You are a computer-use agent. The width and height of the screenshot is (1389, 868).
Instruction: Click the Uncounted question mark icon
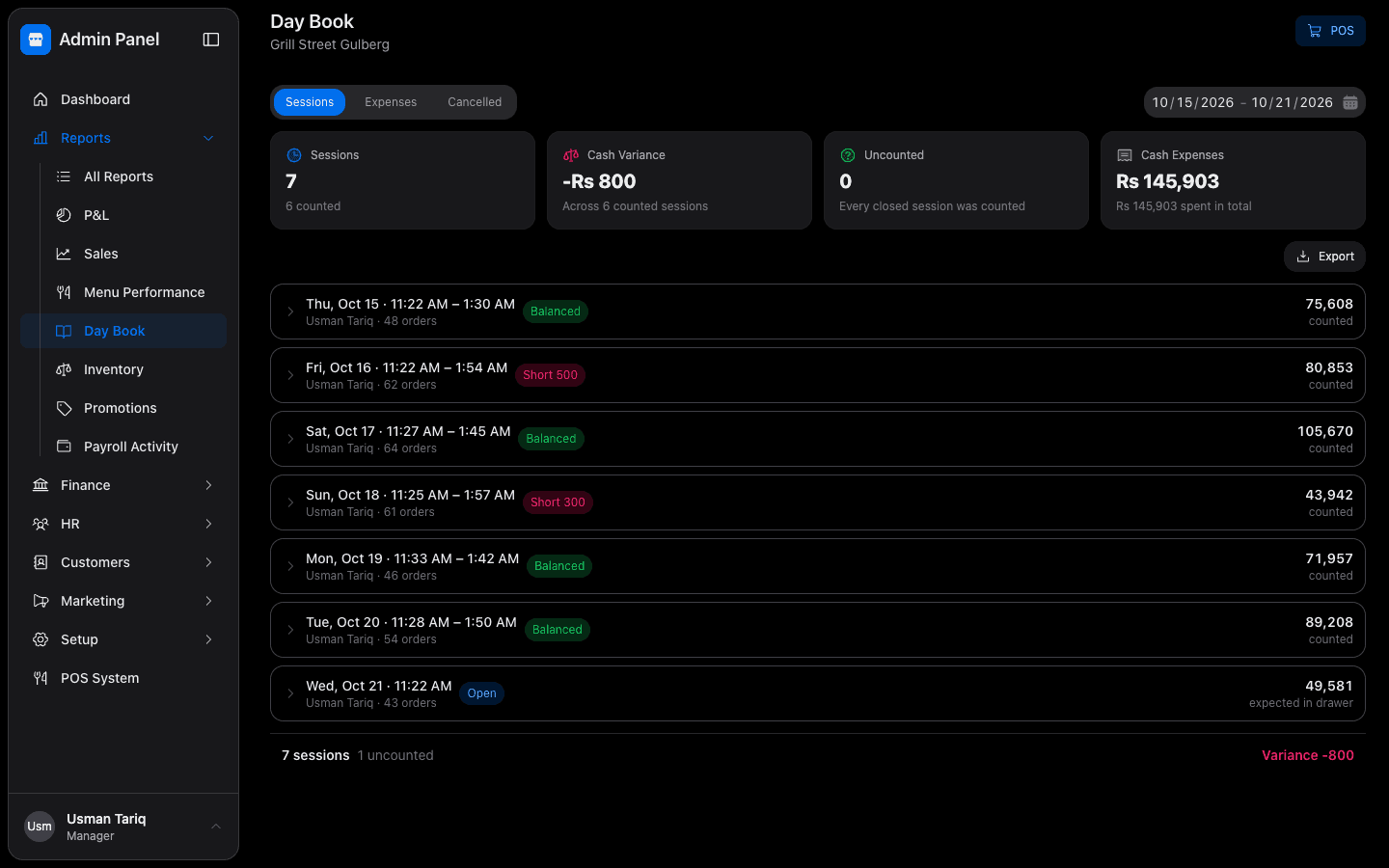tap(848, 155)
